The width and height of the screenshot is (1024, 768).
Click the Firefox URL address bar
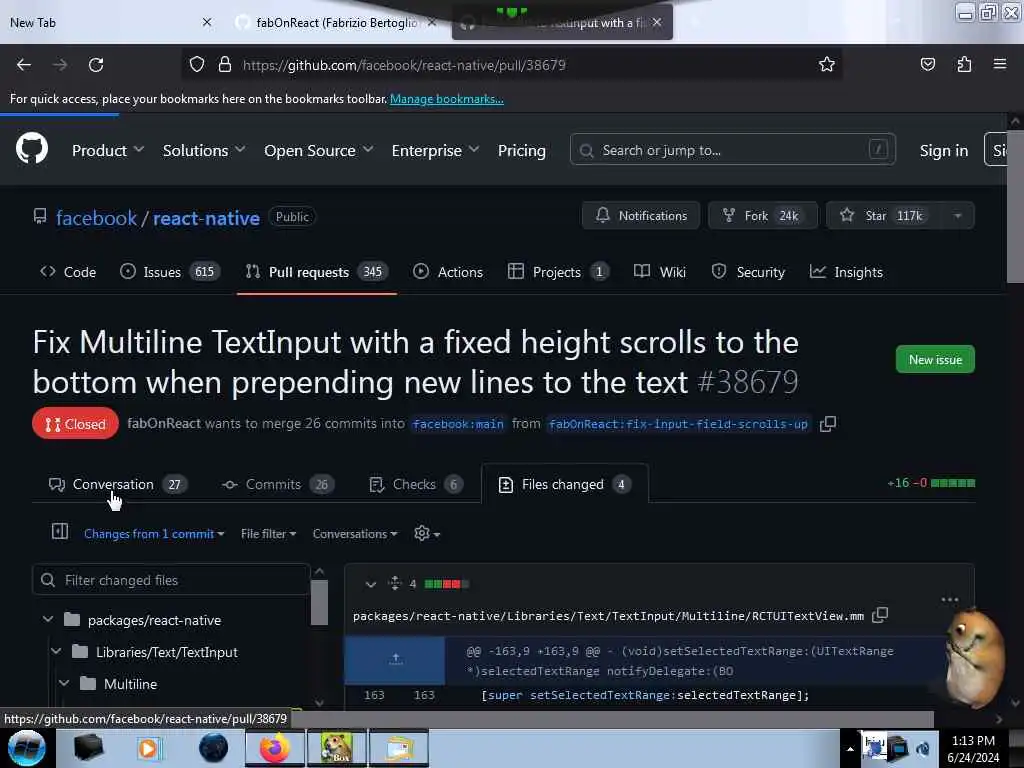coord(512,65)
